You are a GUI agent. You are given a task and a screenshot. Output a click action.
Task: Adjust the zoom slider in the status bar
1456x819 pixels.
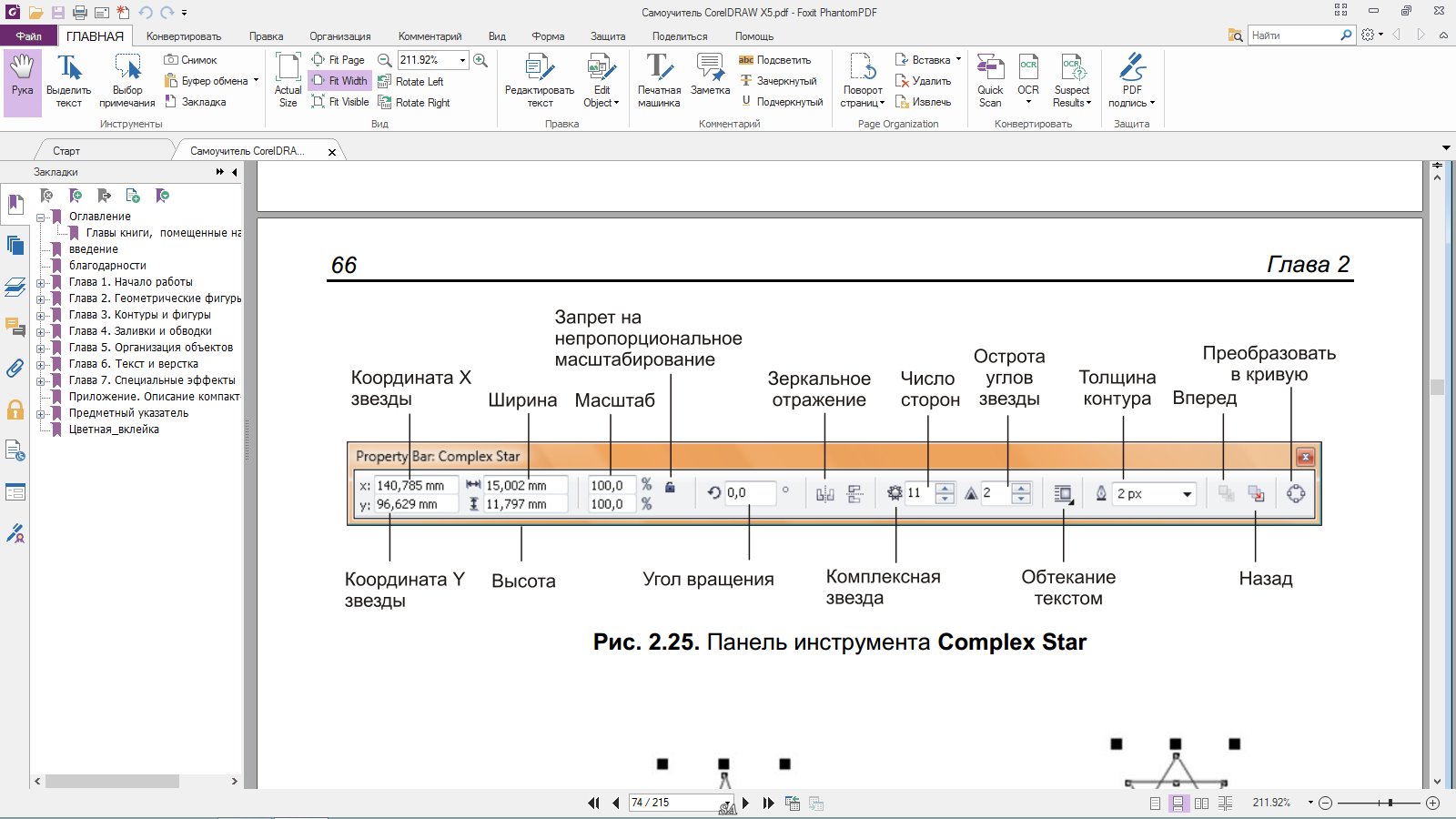[x=1390, y=803]
